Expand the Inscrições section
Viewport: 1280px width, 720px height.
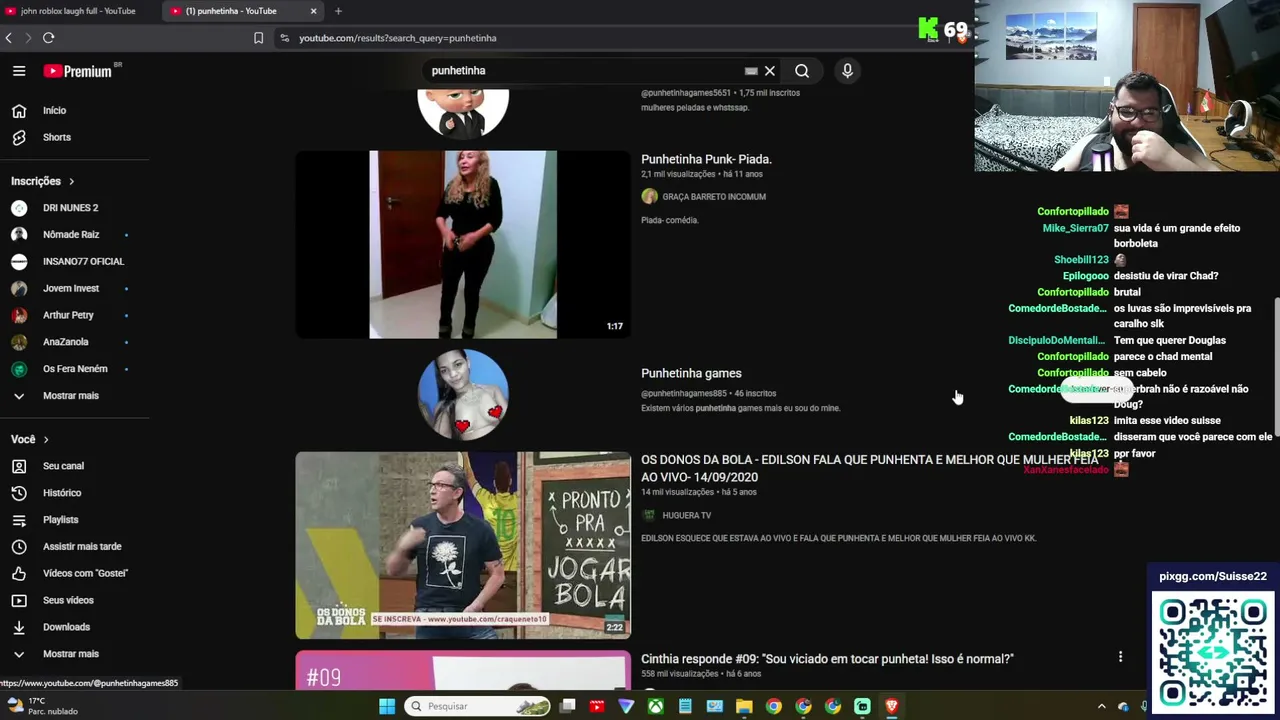pyautogui.click(x=43, y=181)
